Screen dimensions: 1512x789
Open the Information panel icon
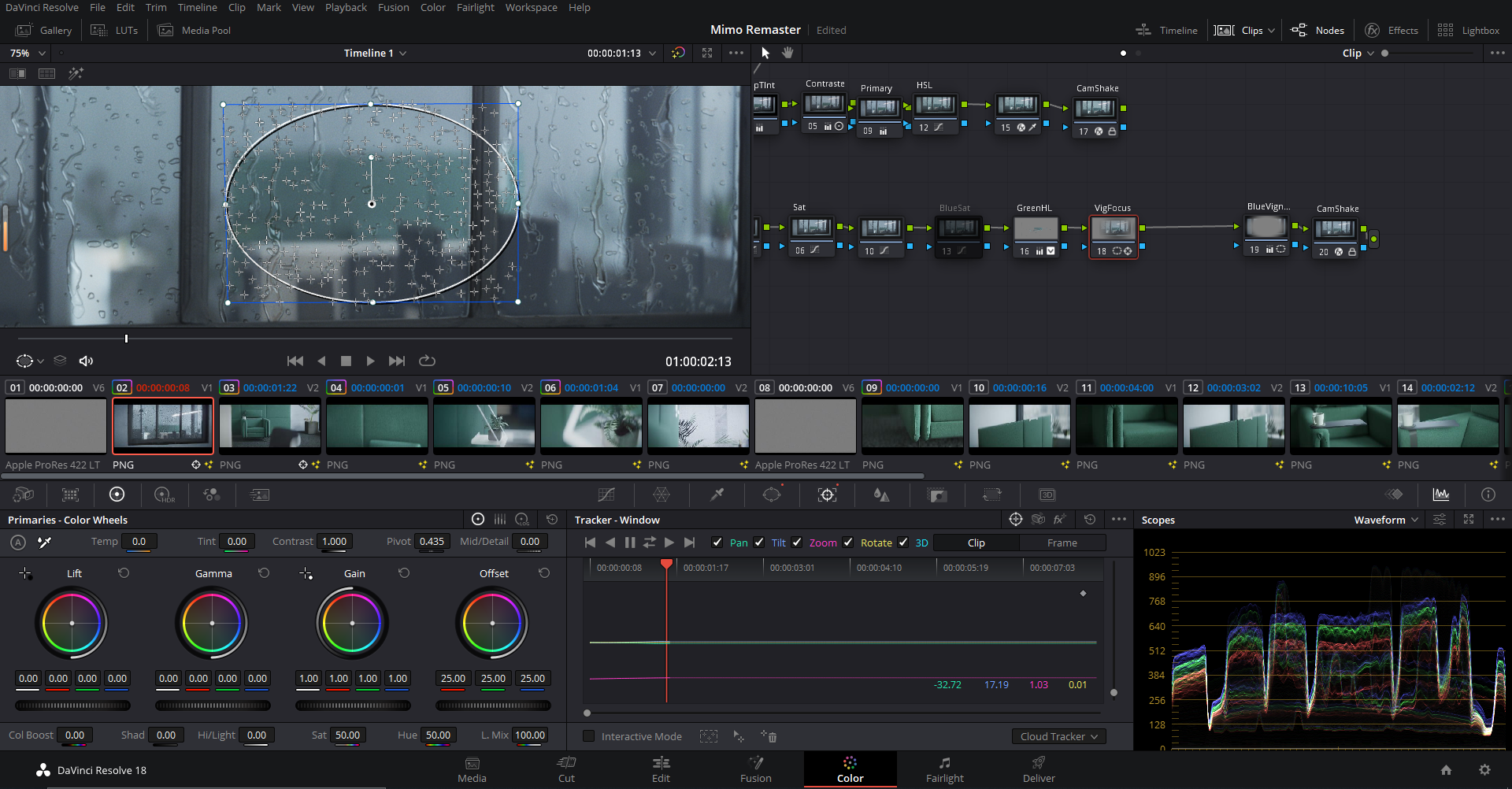pyautogui.click(x=1488, y=495)
